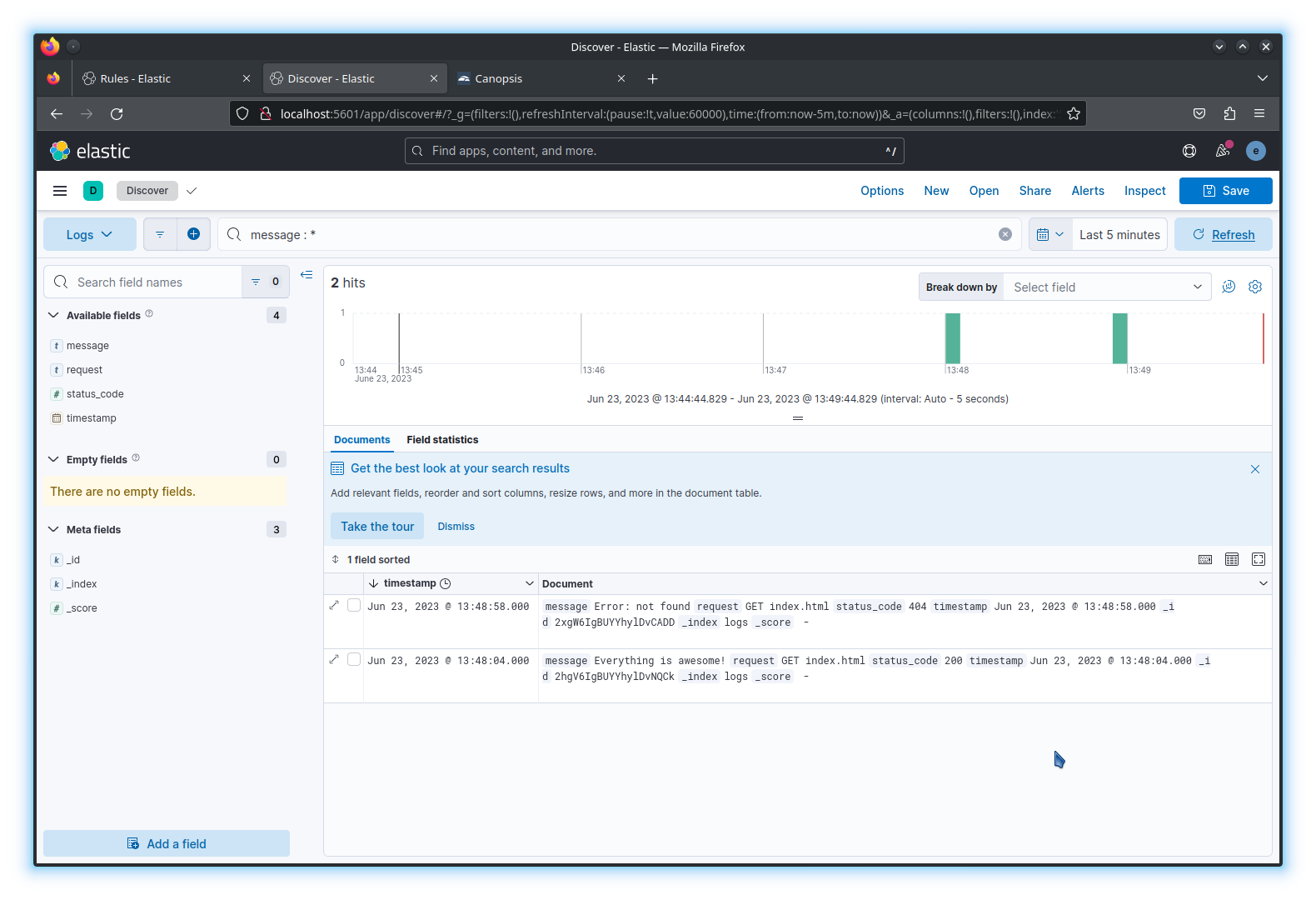Click the histogram bar before 13:49

tap(1120, 338)
